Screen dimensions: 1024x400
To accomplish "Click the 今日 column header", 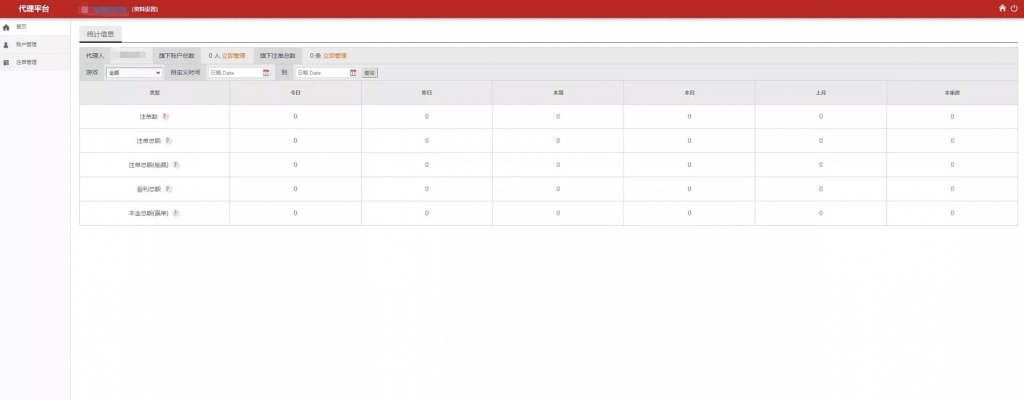I will (x=295, y=93).
